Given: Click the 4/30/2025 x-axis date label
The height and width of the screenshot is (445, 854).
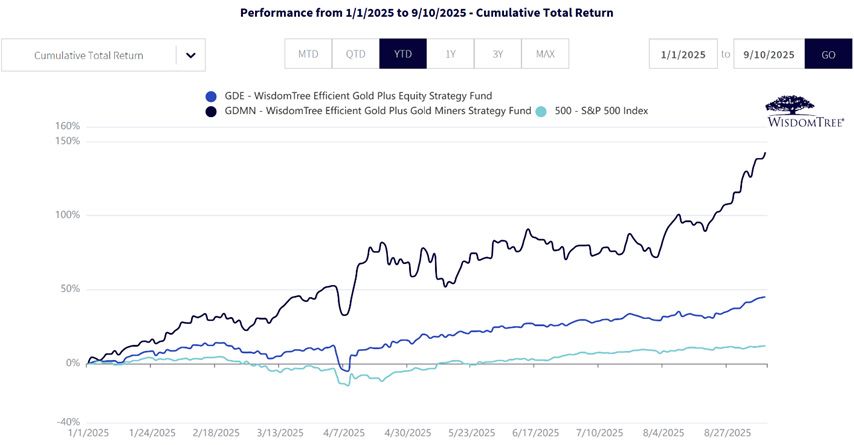Looking at the screenshot, I should [x=407, y=433].
